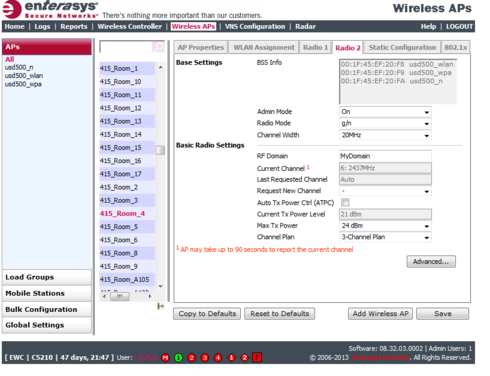Select All in the APs filter list
490x376 pixels.
9,59
